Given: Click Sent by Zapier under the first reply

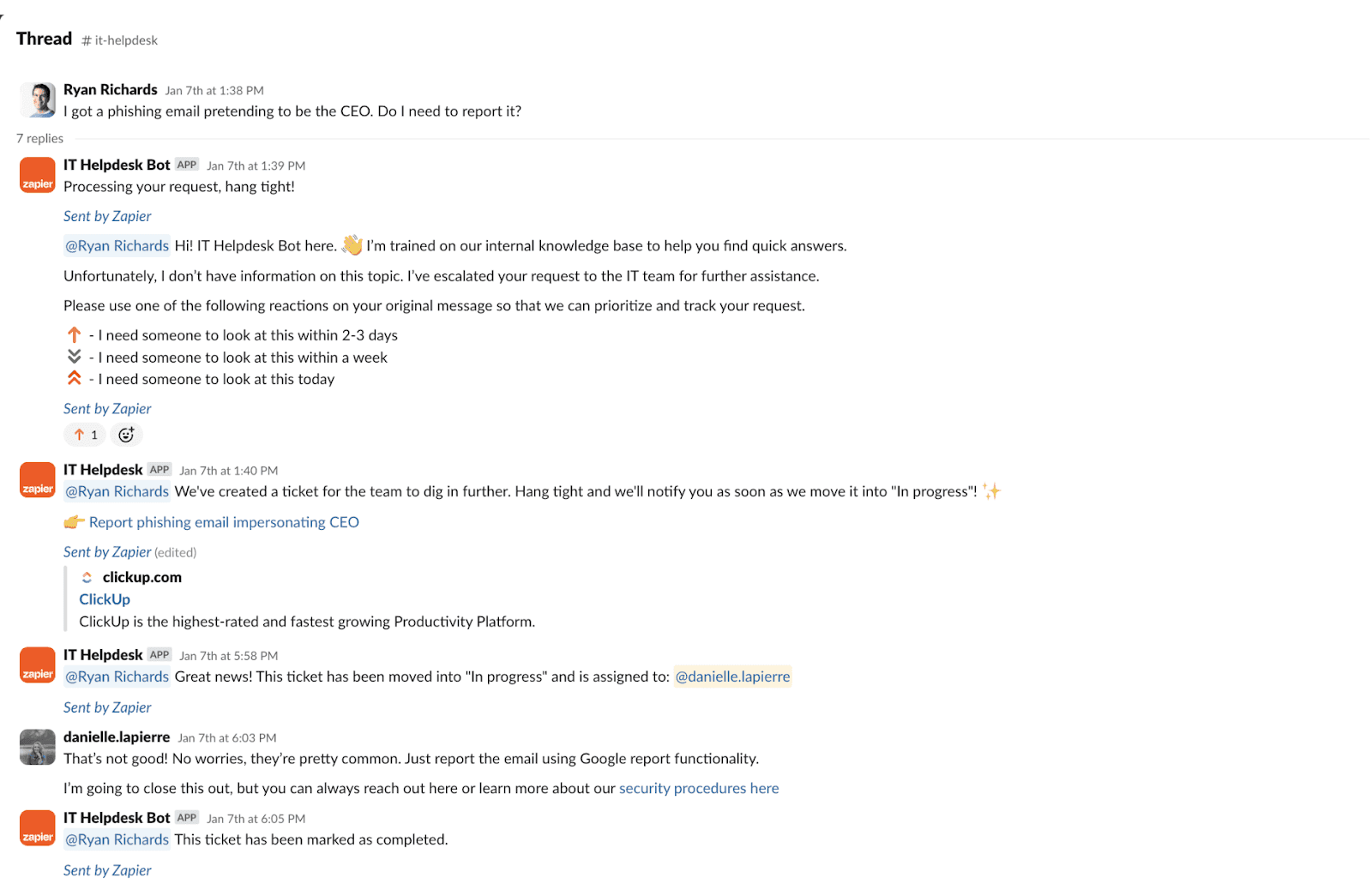Looking at the screenshot, I should 106,216.
